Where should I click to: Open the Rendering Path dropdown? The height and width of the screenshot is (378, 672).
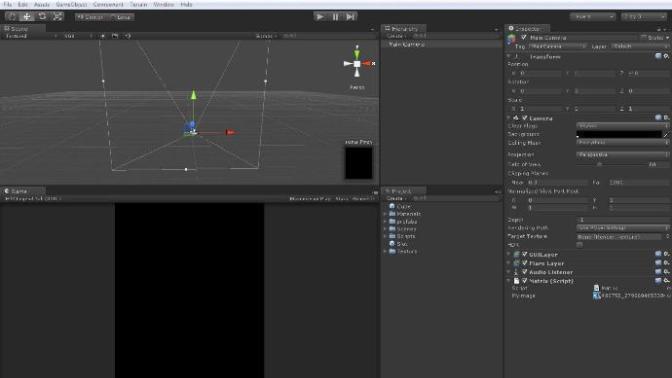click(622, 228)
